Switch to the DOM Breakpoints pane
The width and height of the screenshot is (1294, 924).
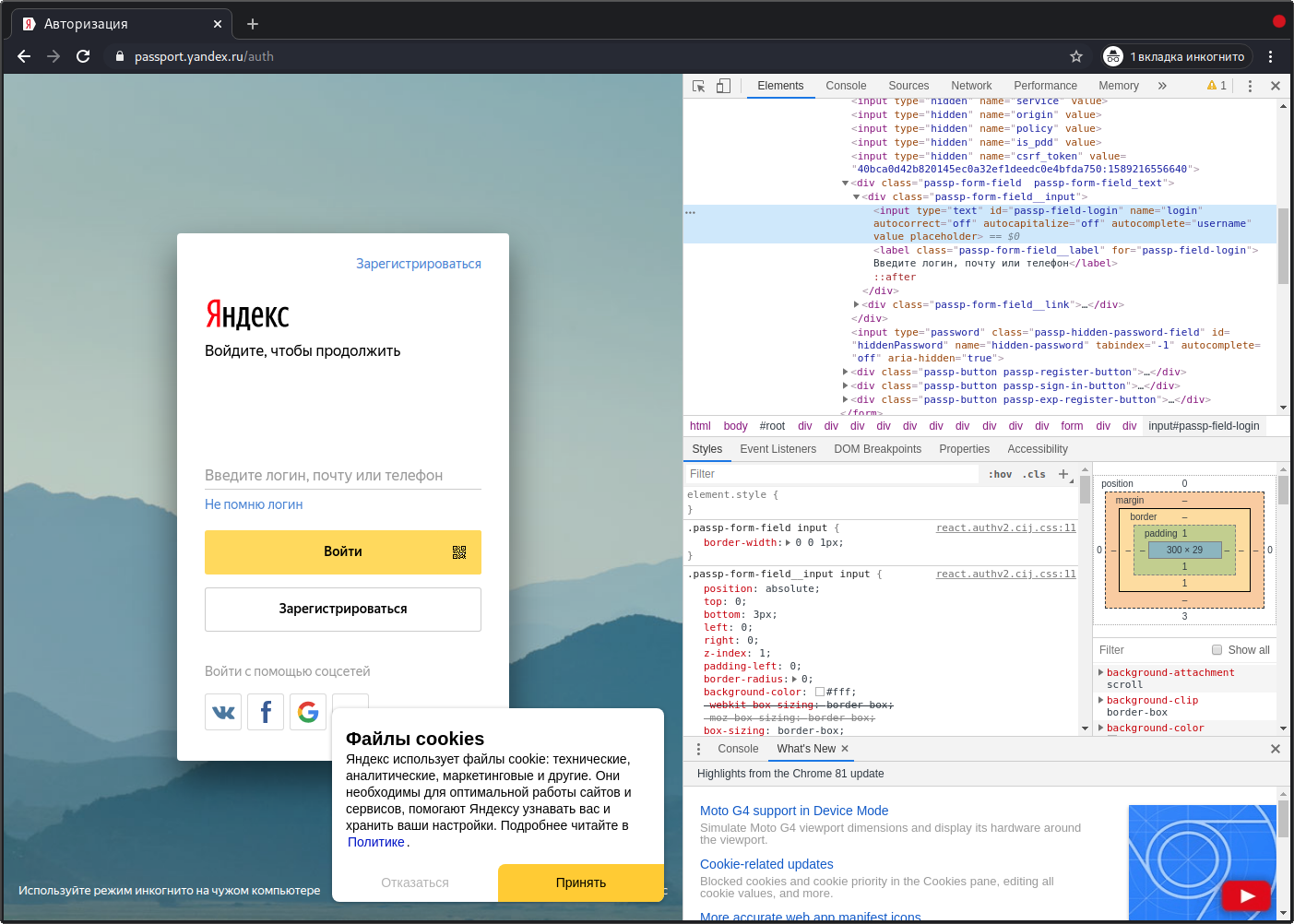point(878,449)
